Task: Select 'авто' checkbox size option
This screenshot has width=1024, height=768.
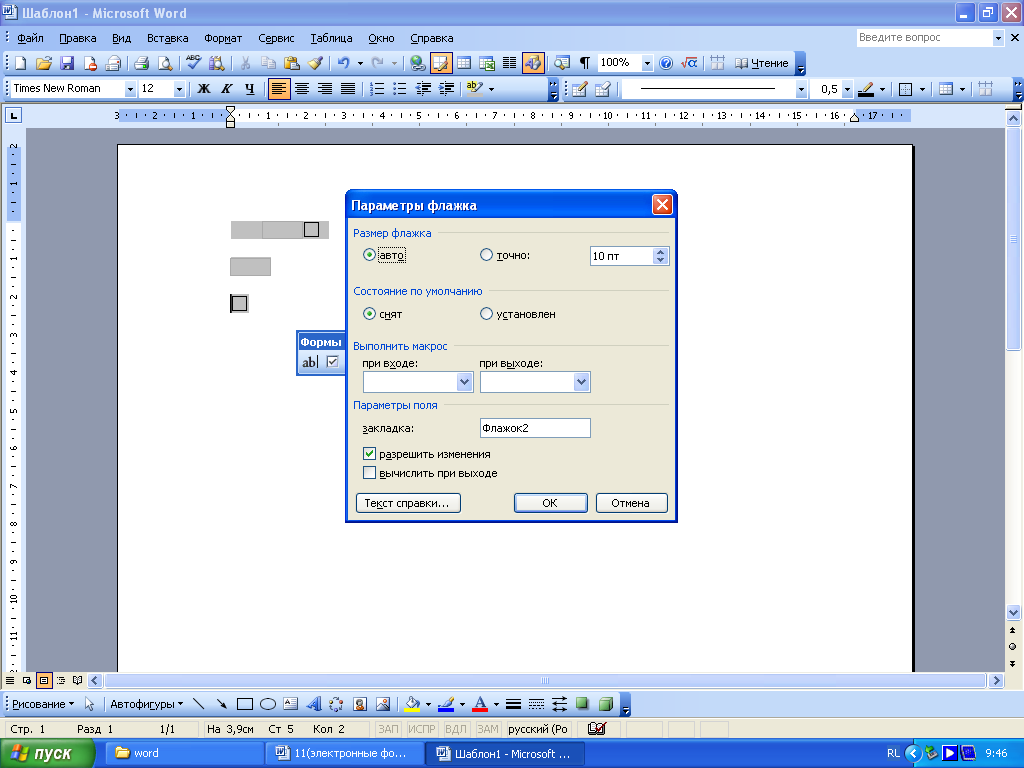Action: [369, 255]
